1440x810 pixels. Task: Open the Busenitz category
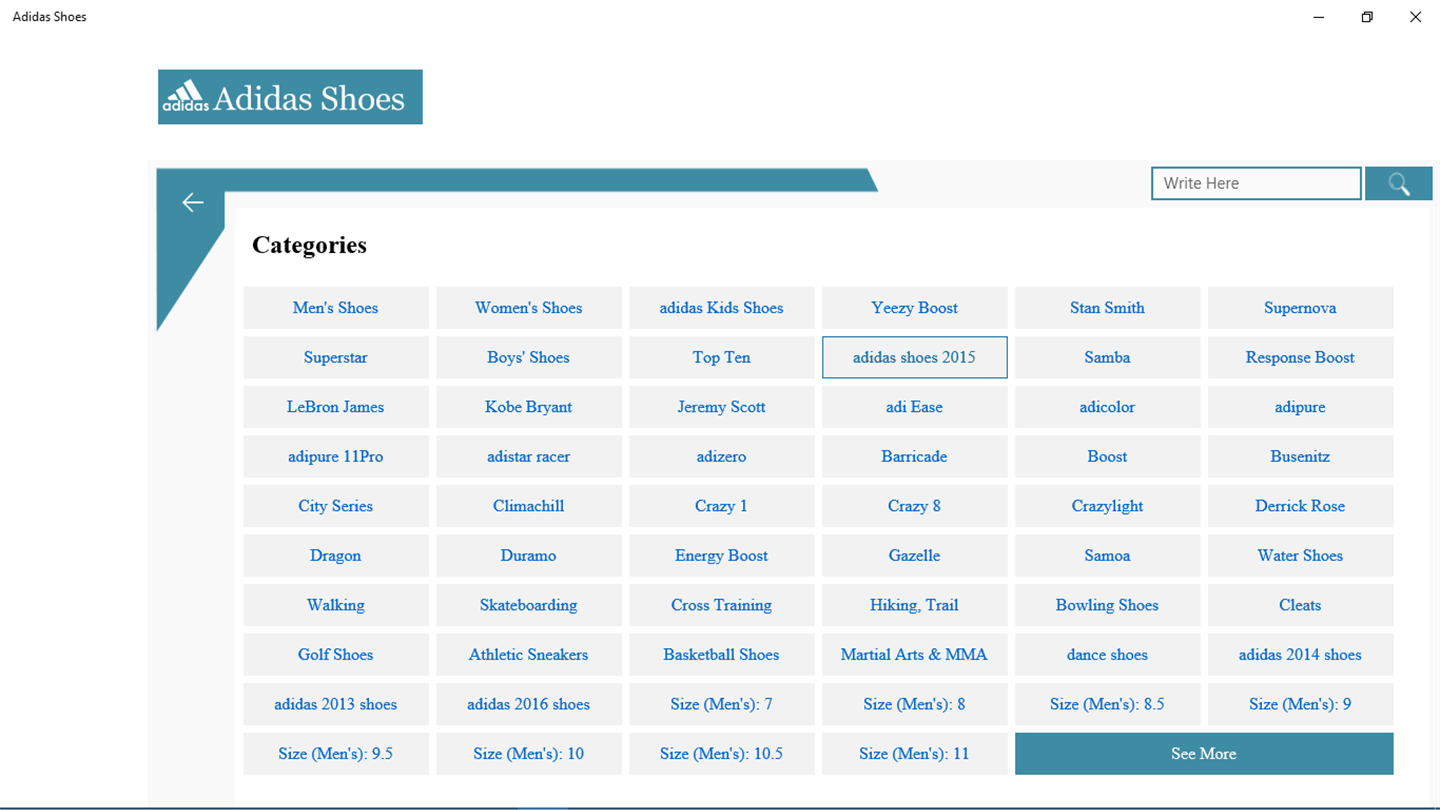click(x=1301, y=456)
